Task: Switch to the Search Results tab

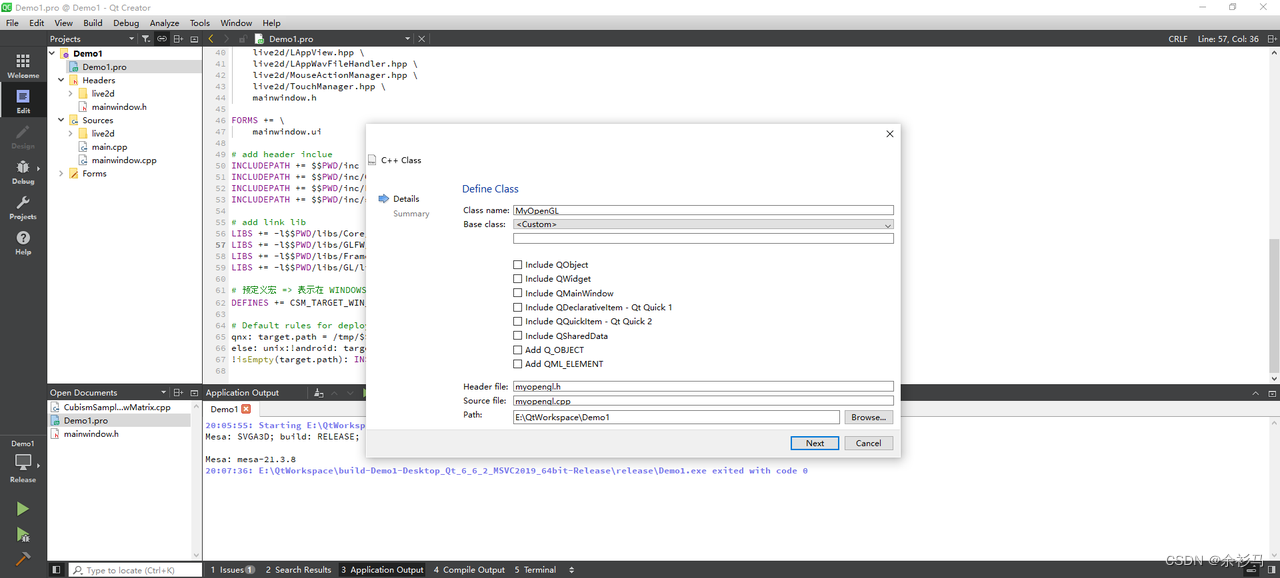Action: coord(298,570)
